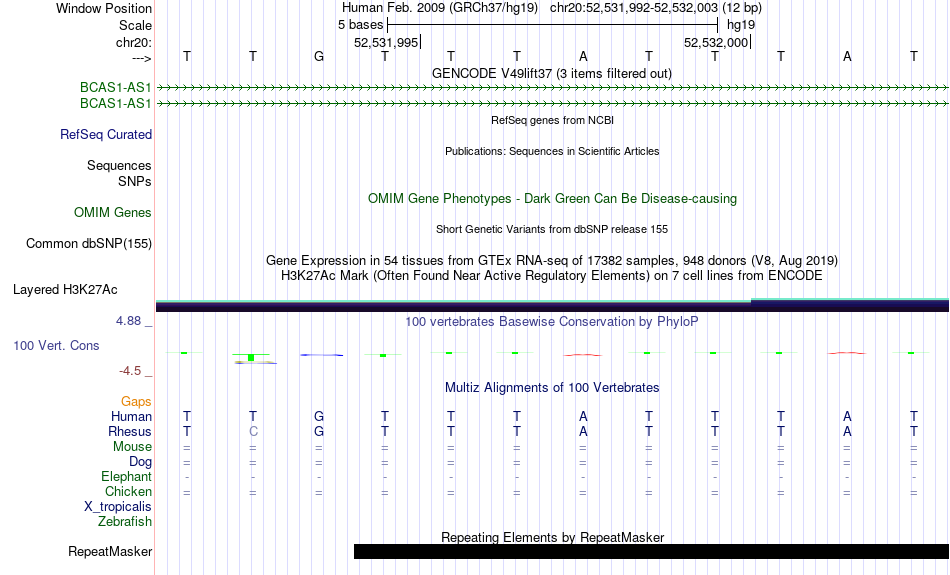The height and width of the screenshot is (575, 950).
Task: Click the GENCODE V49lift37 track title
Action: (x=552, y=73)
